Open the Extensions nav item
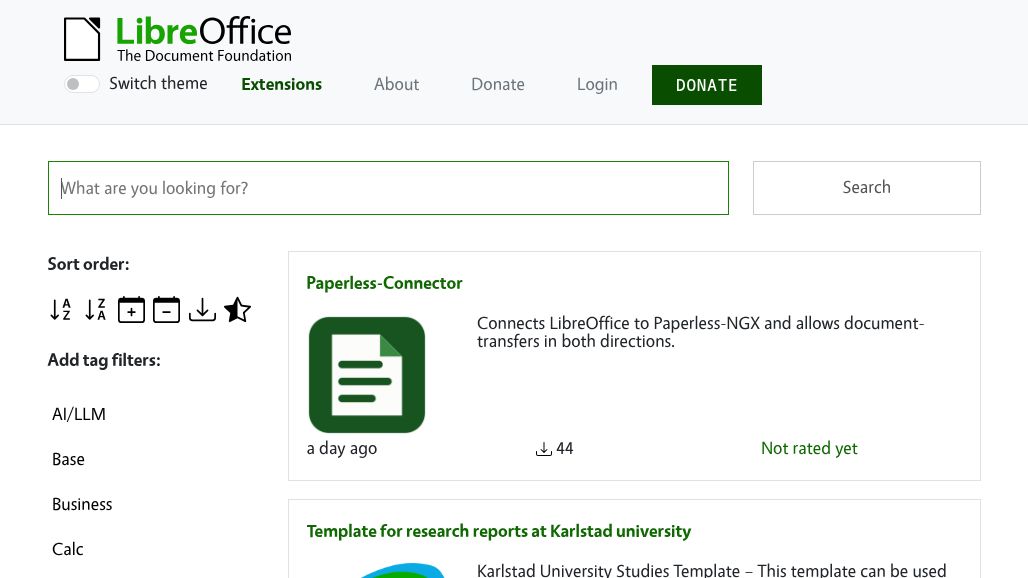This screenshot has height=578, width=1028. (x=281, y=85)
